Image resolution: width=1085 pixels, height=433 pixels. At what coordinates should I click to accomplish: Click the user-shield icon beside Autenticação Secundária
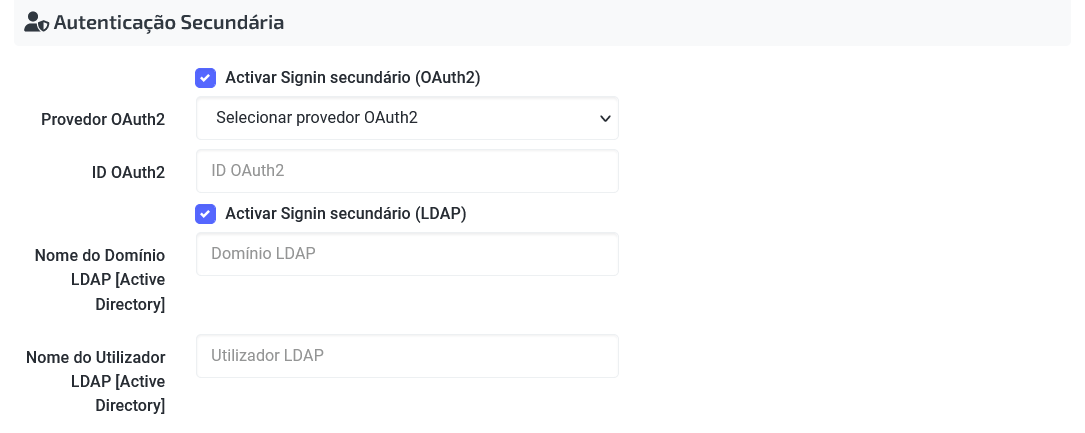[35, 22]
